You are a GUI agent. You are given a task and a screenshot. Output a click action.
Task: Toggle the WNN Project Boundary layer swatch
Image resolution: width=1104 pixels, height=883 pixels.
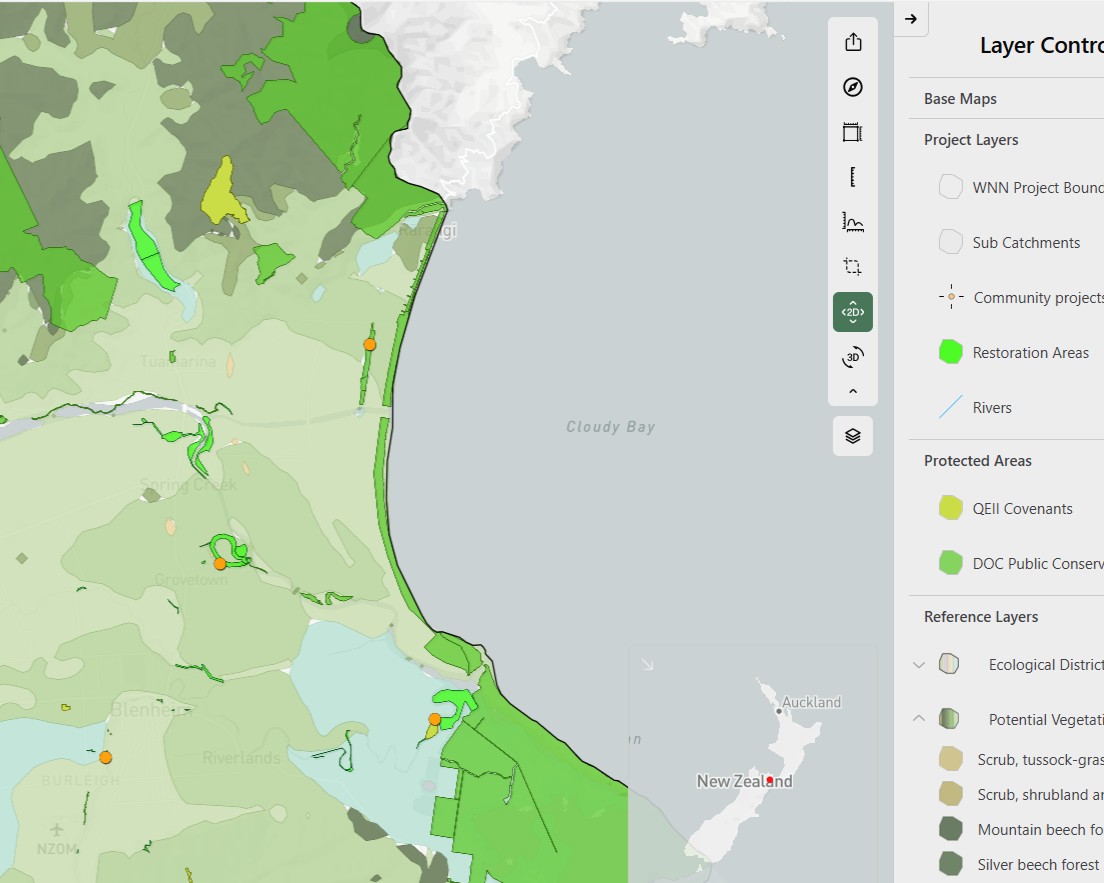[951, 187]
